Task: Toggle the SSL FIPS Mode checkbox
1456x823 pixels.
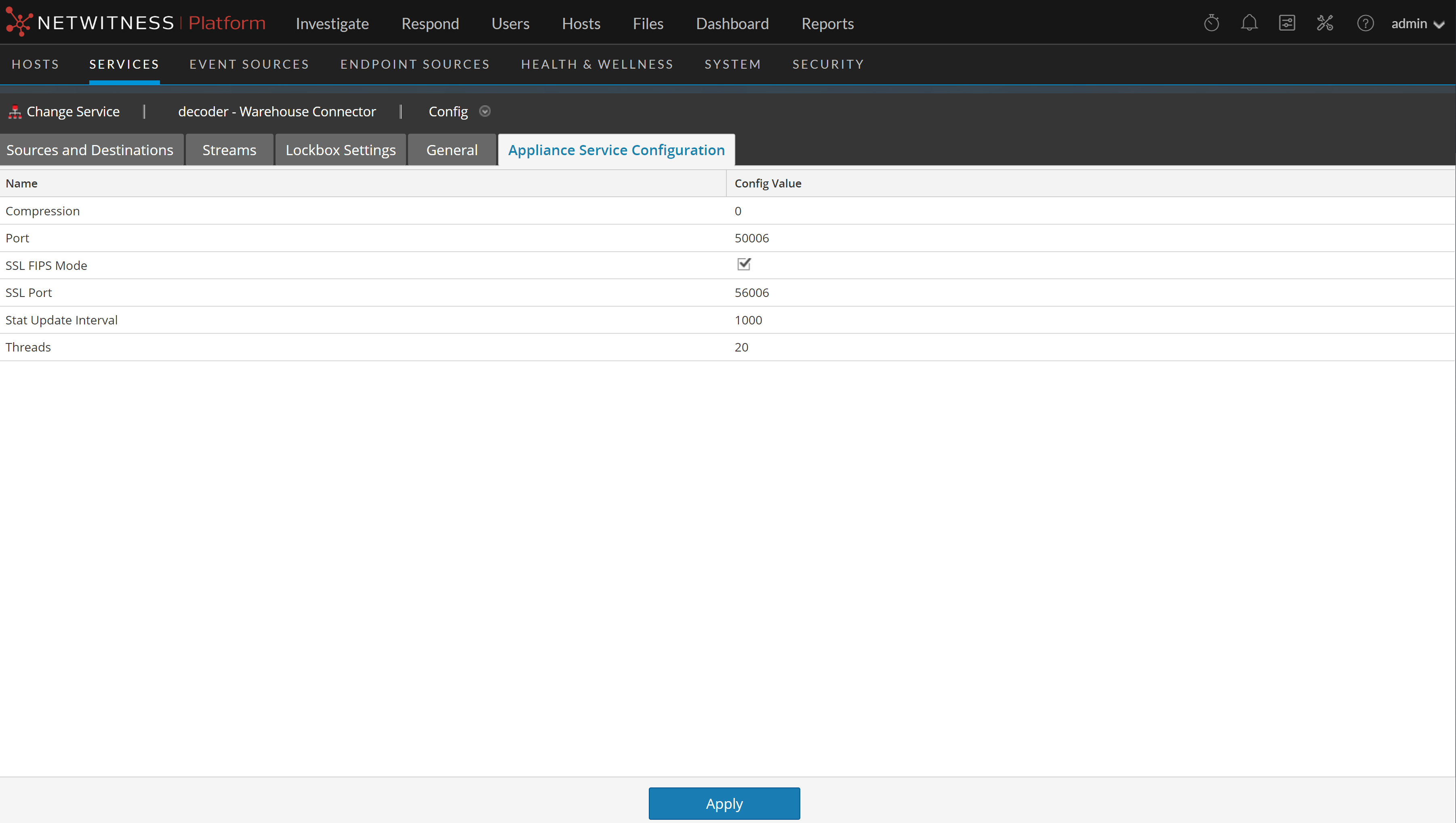Action: click(x=743, y=264)
